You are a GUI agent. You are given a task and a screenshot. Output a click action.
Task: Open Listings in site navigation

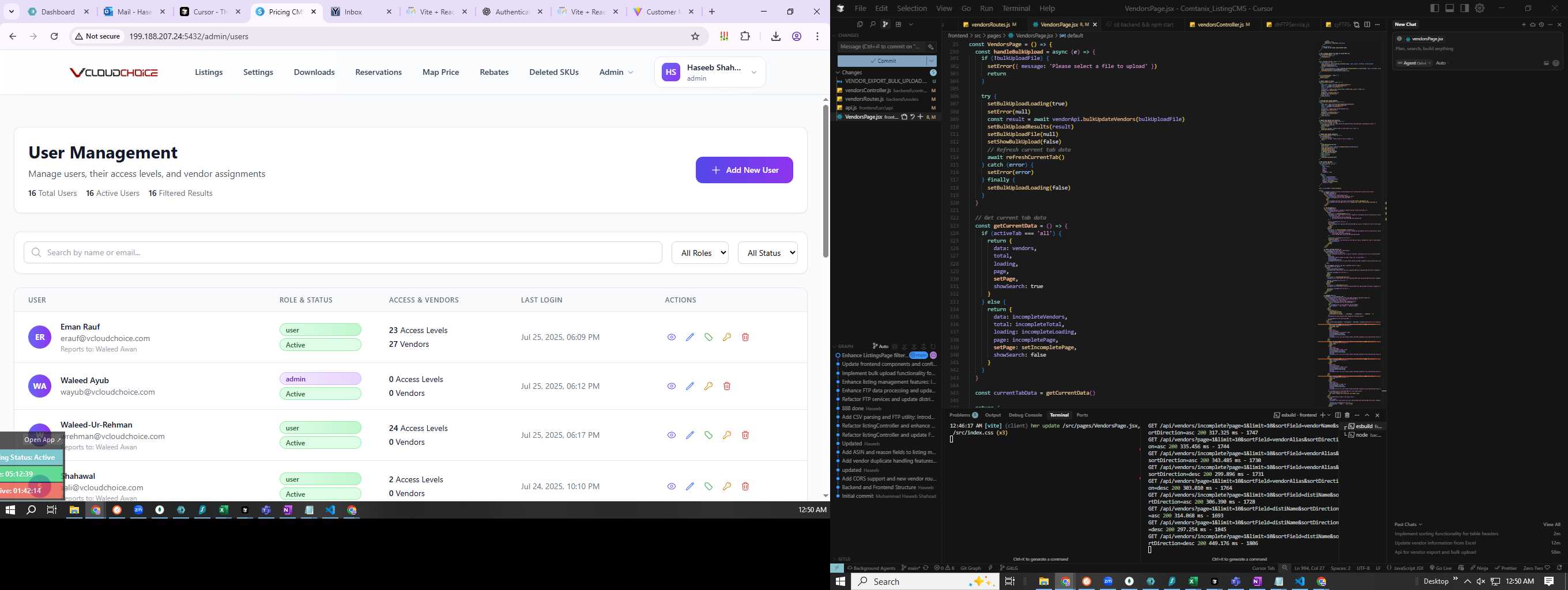coord(209,73)
